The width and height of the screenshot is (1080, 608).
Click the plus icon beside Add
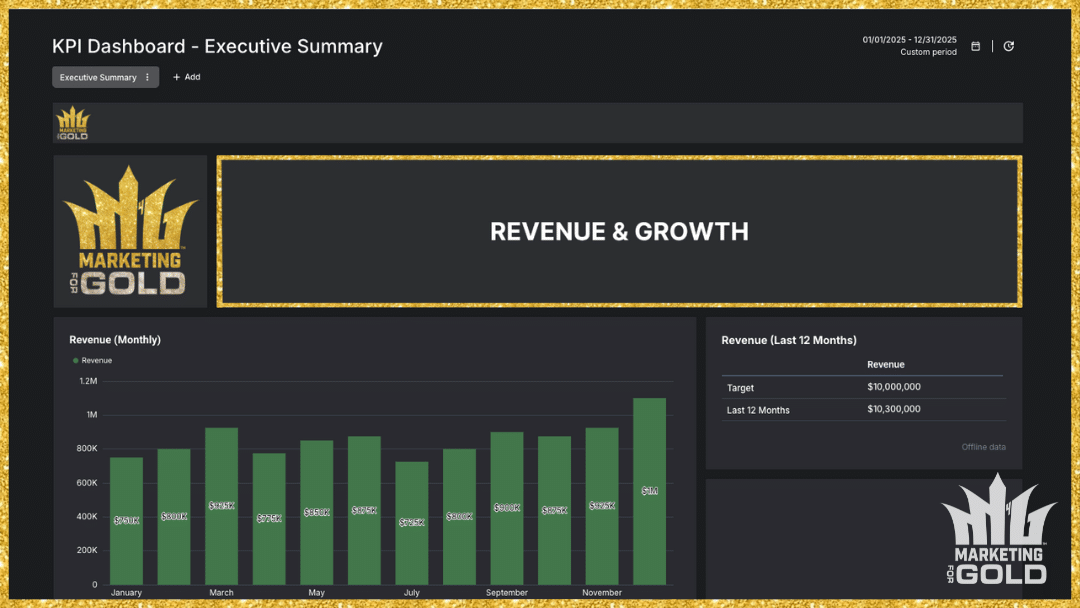[x=177, y=77]
